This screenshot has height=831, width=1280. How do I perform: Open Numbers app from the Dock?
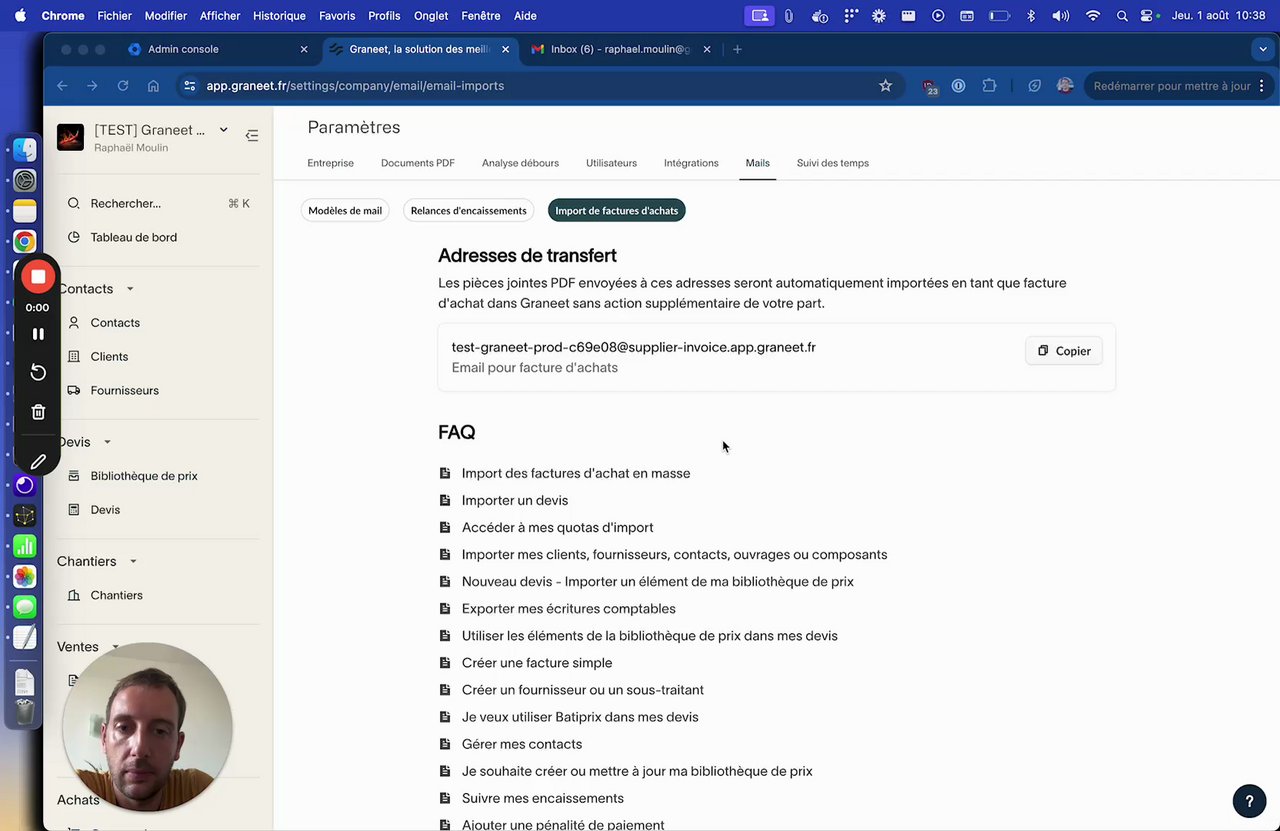pos(25,546)
